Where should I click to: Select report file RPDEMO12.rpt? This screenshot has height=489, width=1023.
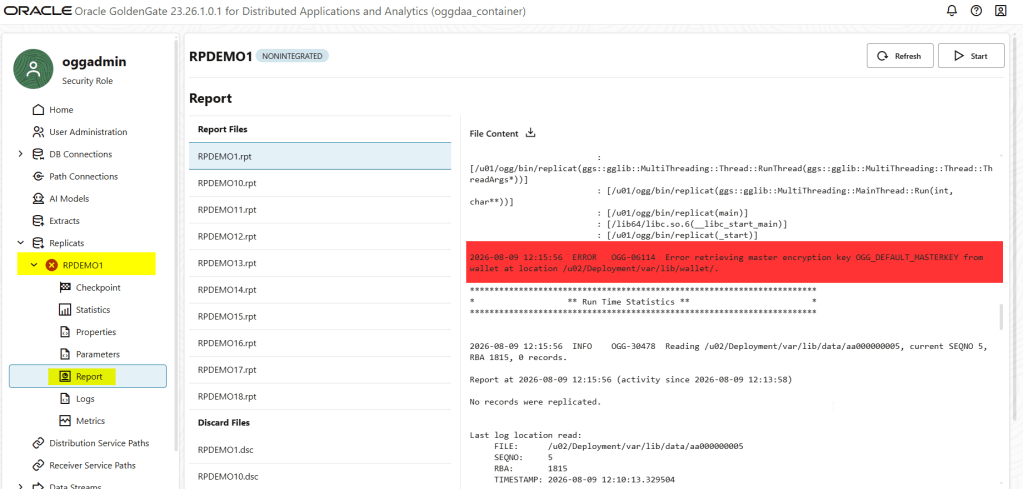tap(320, 237)
